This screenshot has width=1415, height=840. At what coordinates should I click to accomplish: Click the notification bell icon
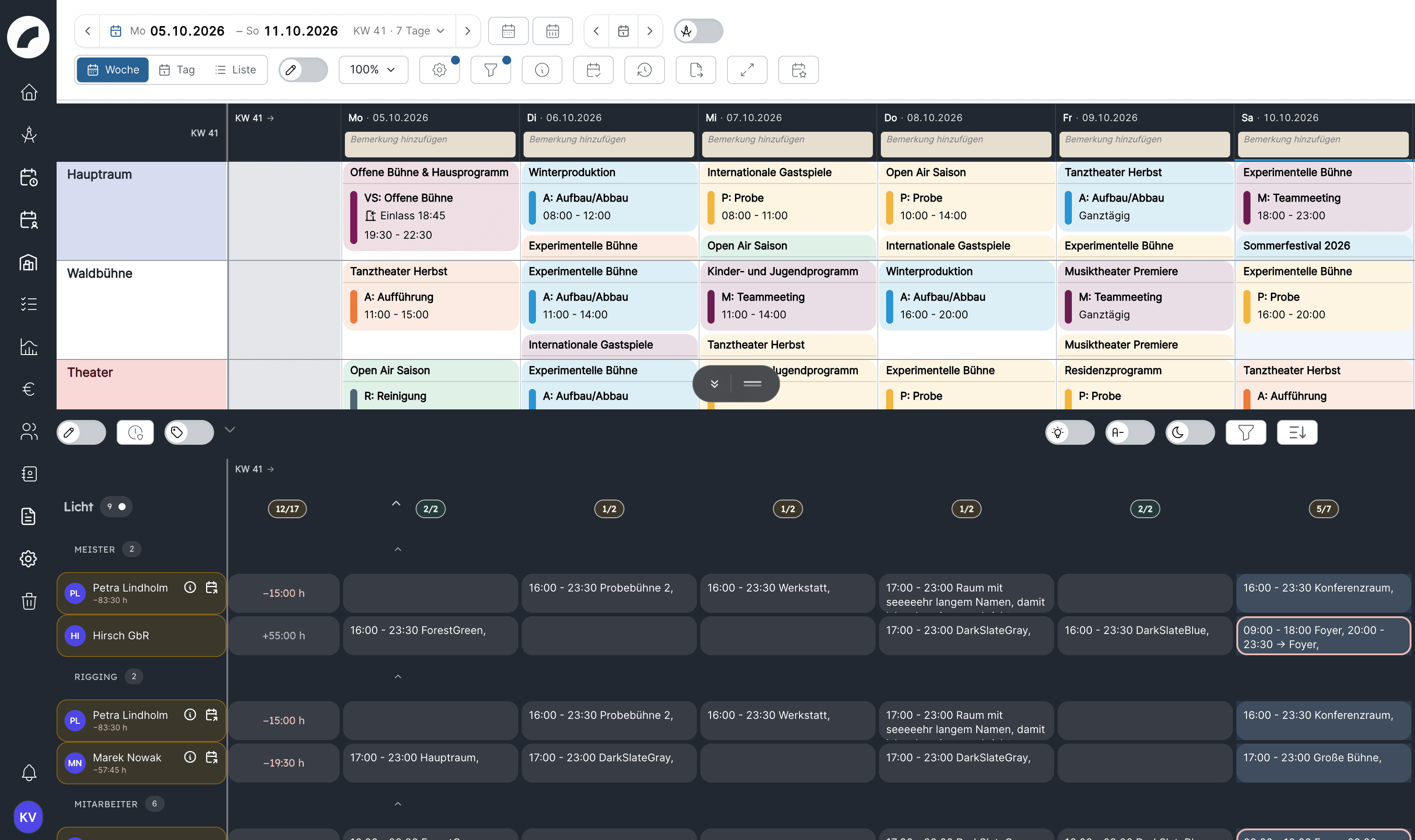coord(29,773)
